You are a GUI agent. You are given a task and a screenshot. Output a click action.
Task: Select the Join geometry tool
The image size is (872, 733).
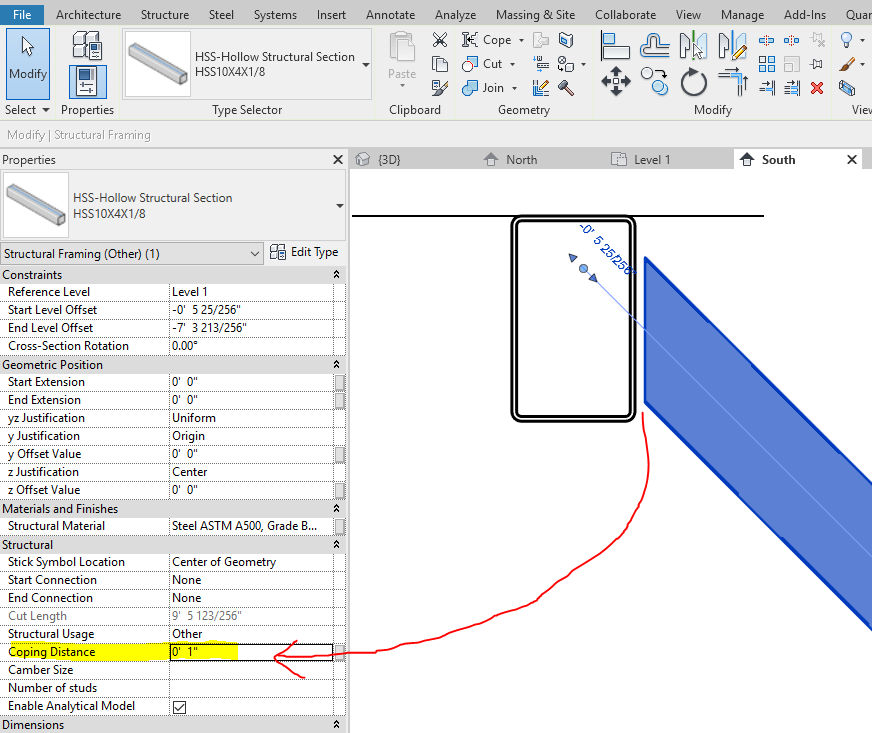(x=469, y=87)
